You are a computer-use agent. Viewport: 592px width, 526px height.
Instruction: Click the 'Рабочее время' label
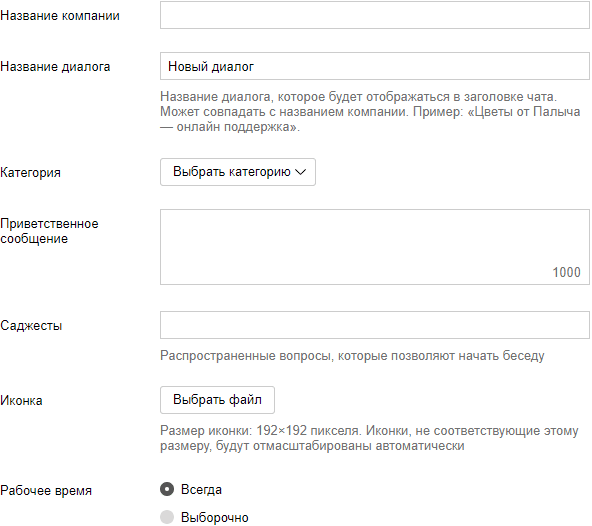point(46,491)
